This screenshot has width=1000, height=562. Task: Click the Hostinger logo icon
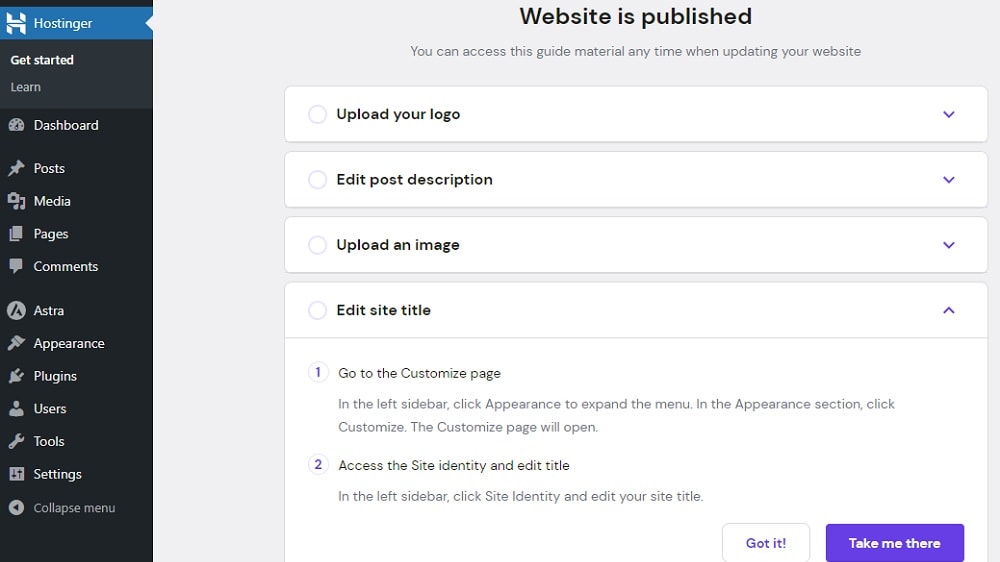[16, 23]
